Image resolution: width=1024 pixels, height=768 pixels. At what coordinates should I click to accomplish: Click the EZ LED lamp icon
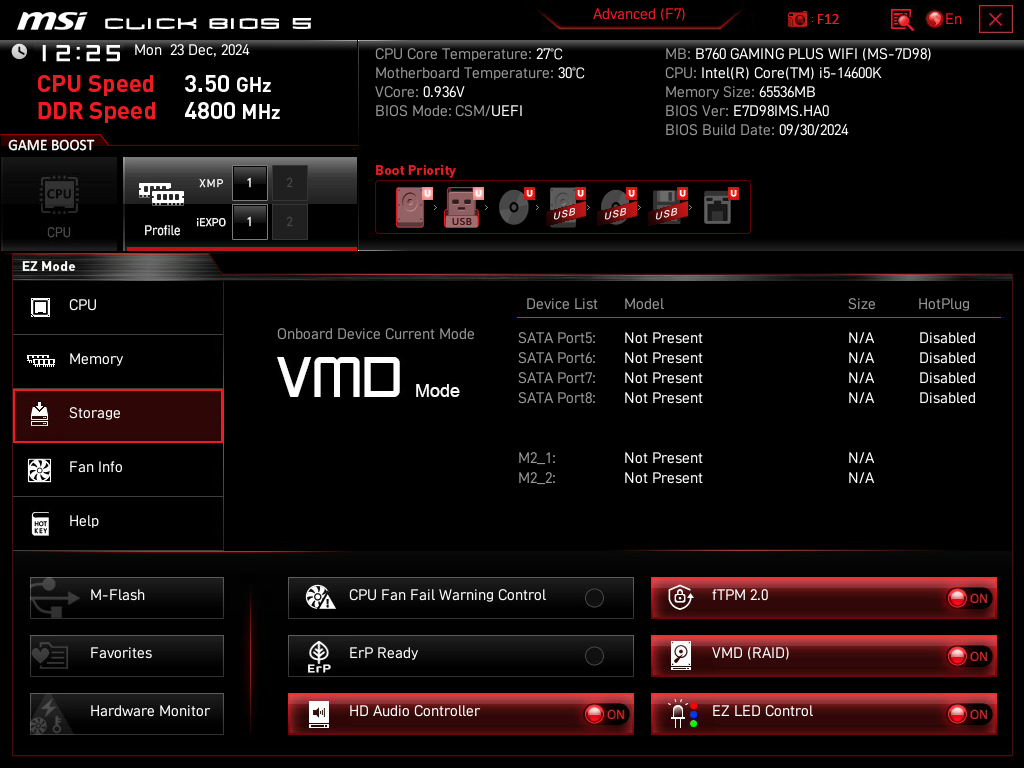pyautogui.click(x=682, y=714)
